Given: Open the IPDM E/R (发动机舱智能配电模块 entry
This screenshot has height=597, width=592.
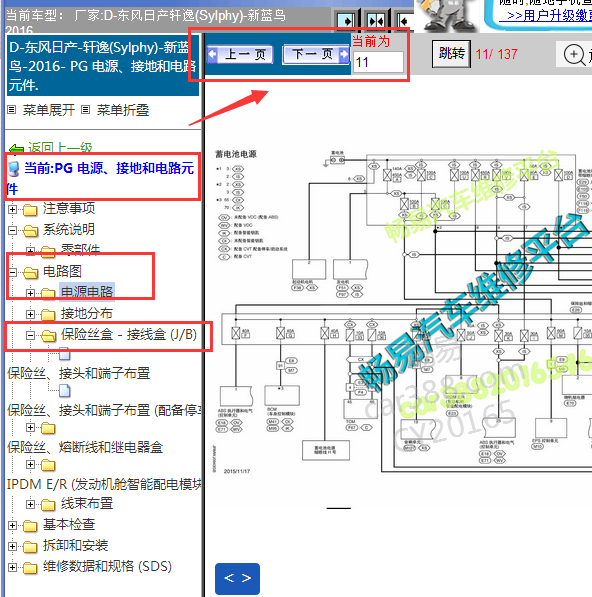Looking at the screenshot, I should click(104, 484).
